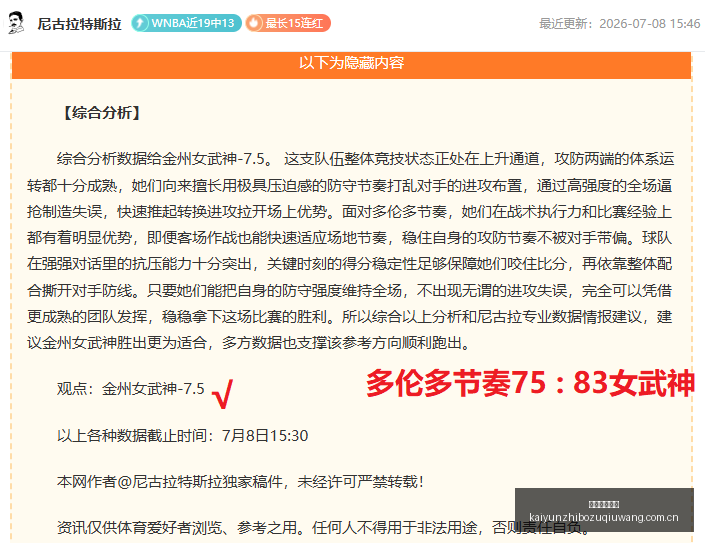The image size is (705, 543).
Task: Open the 尼古拉特斯拉 author name
Action: click(x=80, y=23)
